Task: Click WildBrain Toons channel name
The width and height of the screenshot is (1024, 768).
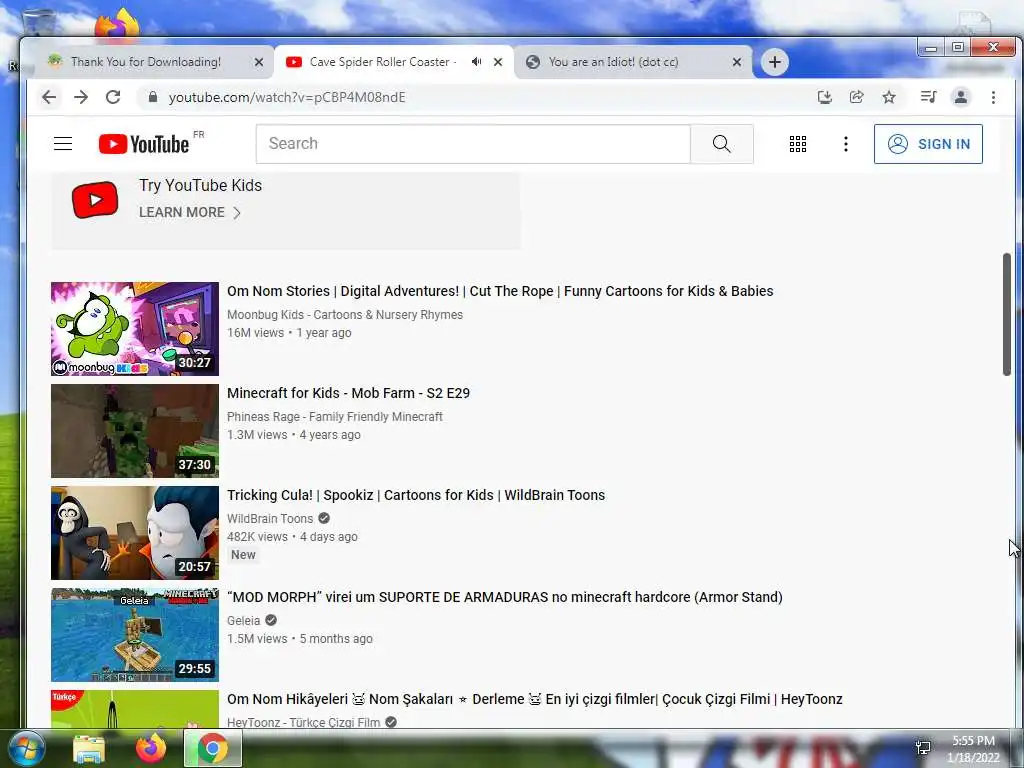Action: 270,519
